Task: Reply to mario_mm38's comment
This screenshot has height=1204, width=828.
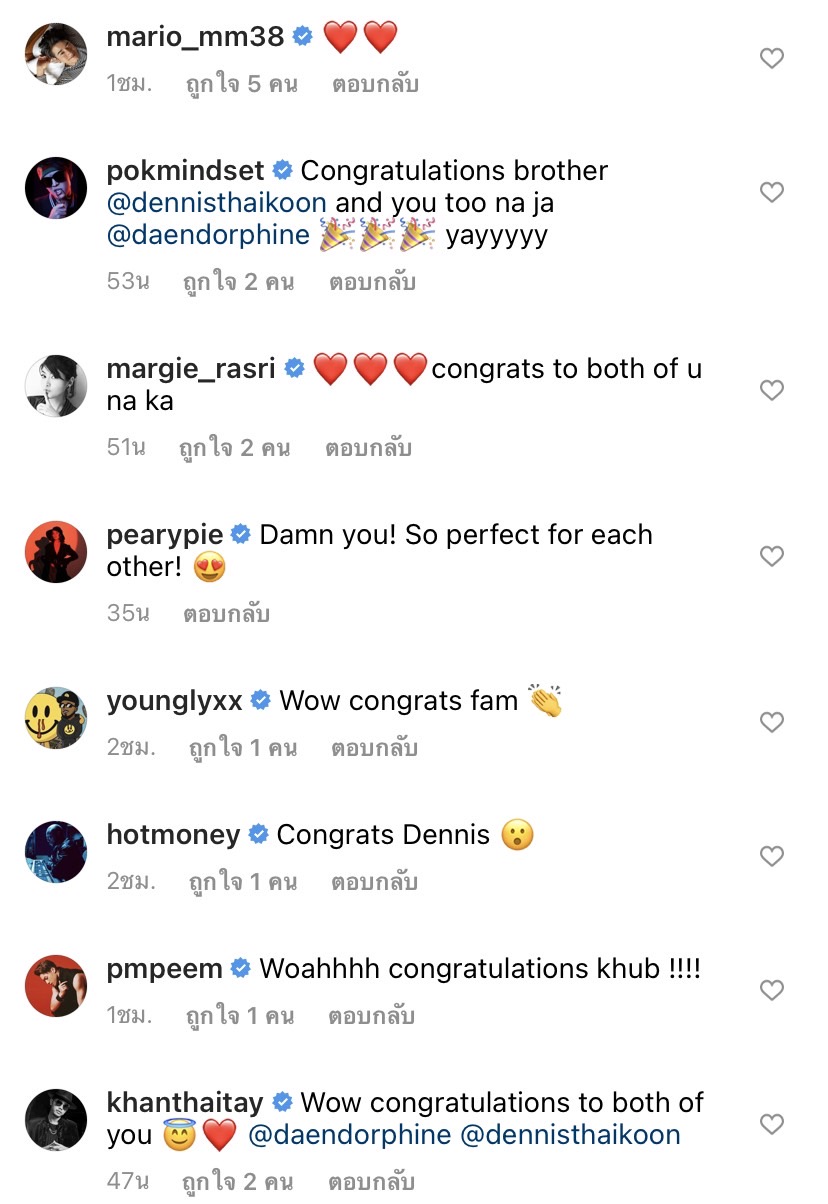Action: [x=375, y=84]
